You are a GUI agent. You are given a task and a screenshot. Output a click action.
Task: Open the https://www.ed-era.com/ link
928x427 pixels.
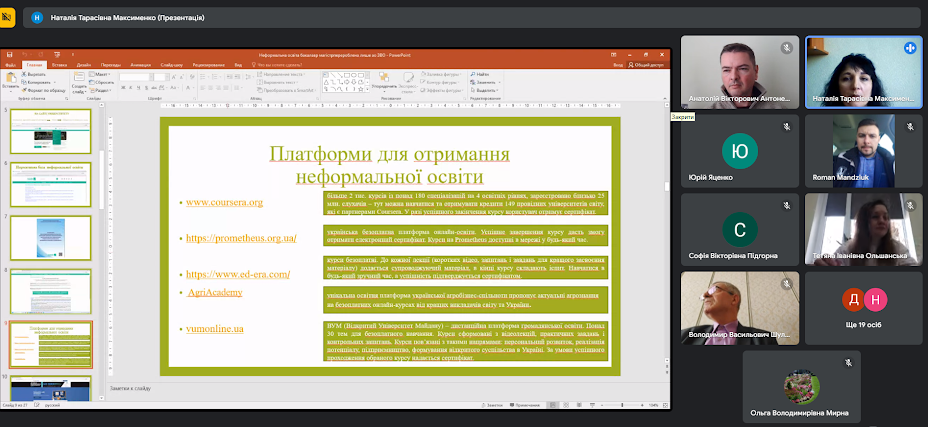pos(238,274)
